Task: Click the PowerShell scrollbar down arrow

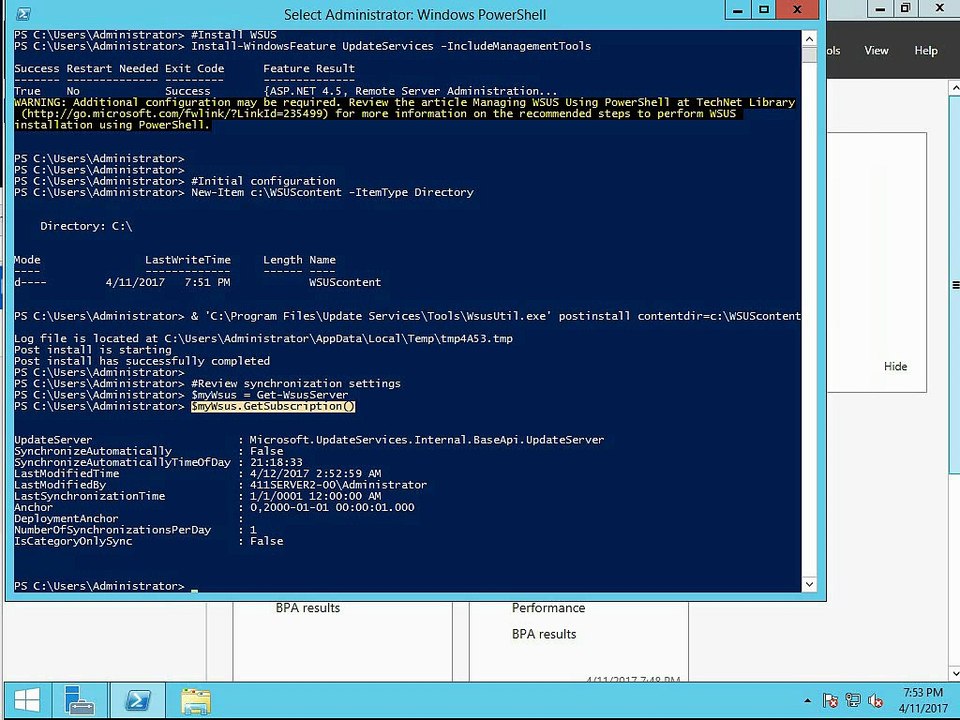Action: (x=809, y=584)
